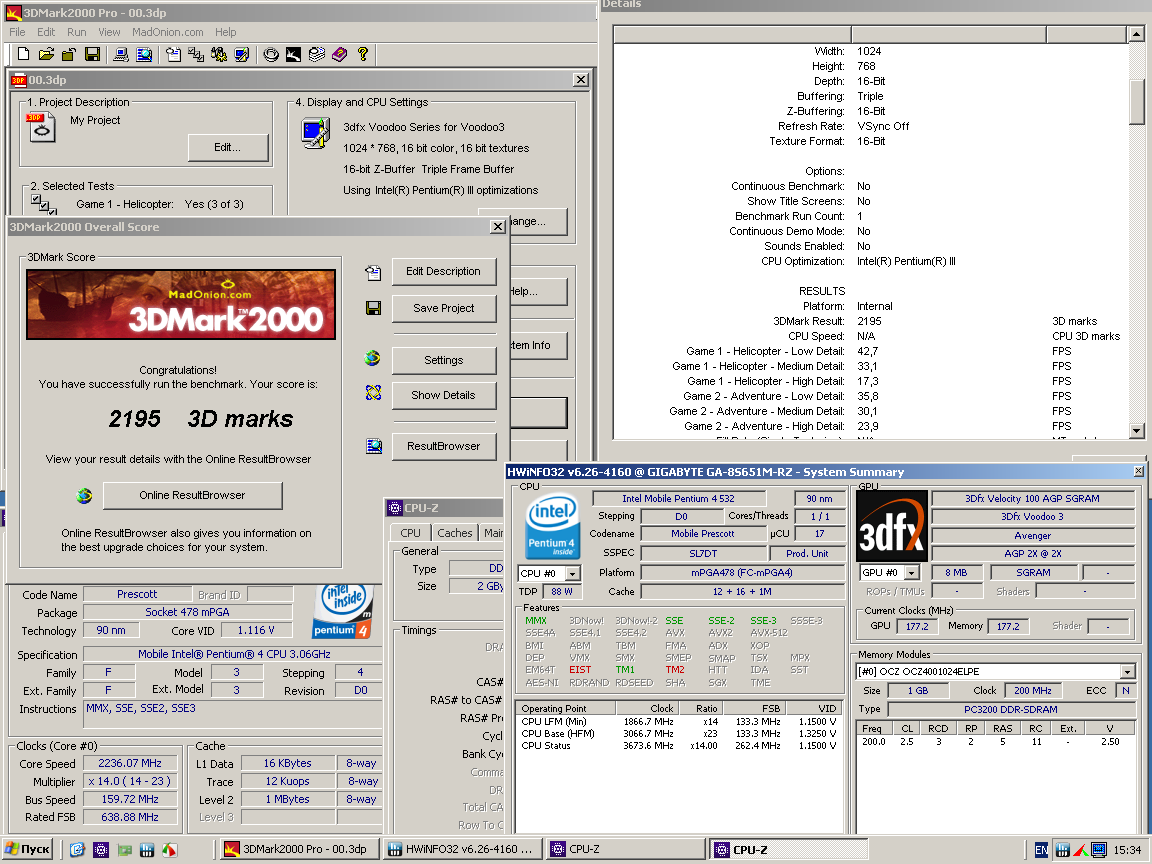
Task: Open the GPU #0 selector dropdown in HWiNFO32
Action: pyautogui.click(x=912, y=573)
